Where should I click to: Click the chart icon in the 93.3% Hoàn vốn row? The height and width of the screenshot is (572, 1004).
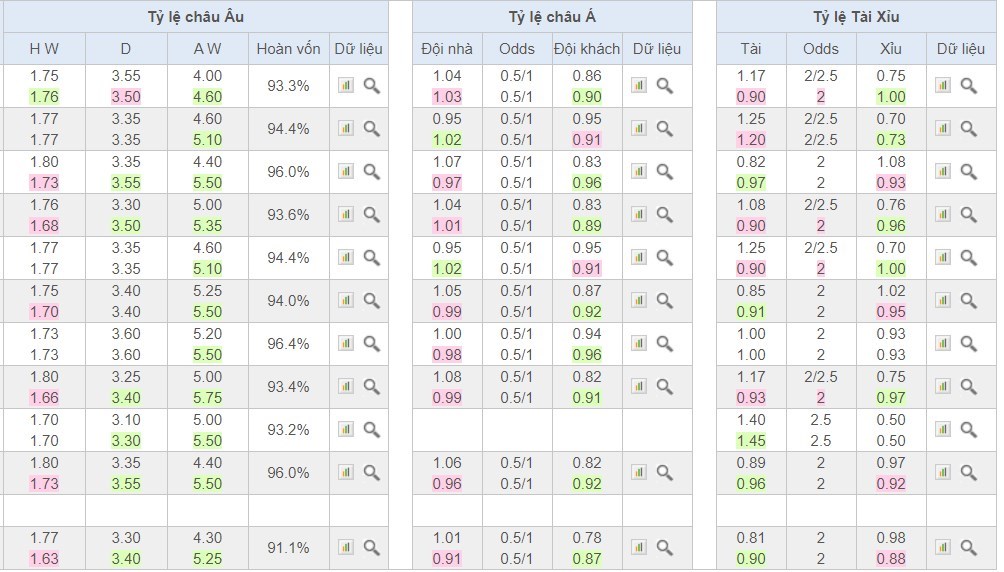(x=345, y=86)
